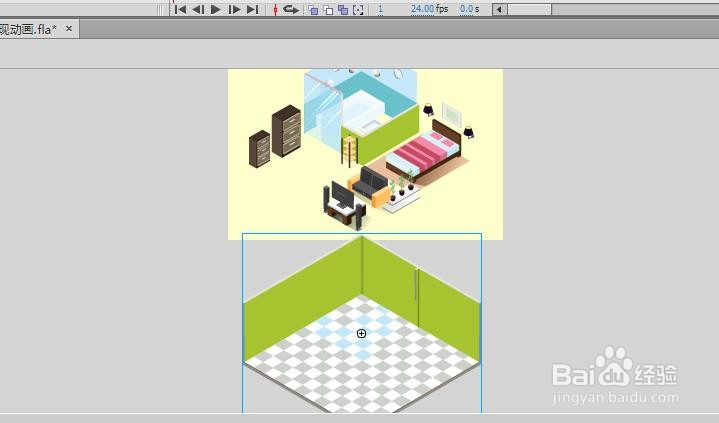Step forward one frame

(234, 9)
